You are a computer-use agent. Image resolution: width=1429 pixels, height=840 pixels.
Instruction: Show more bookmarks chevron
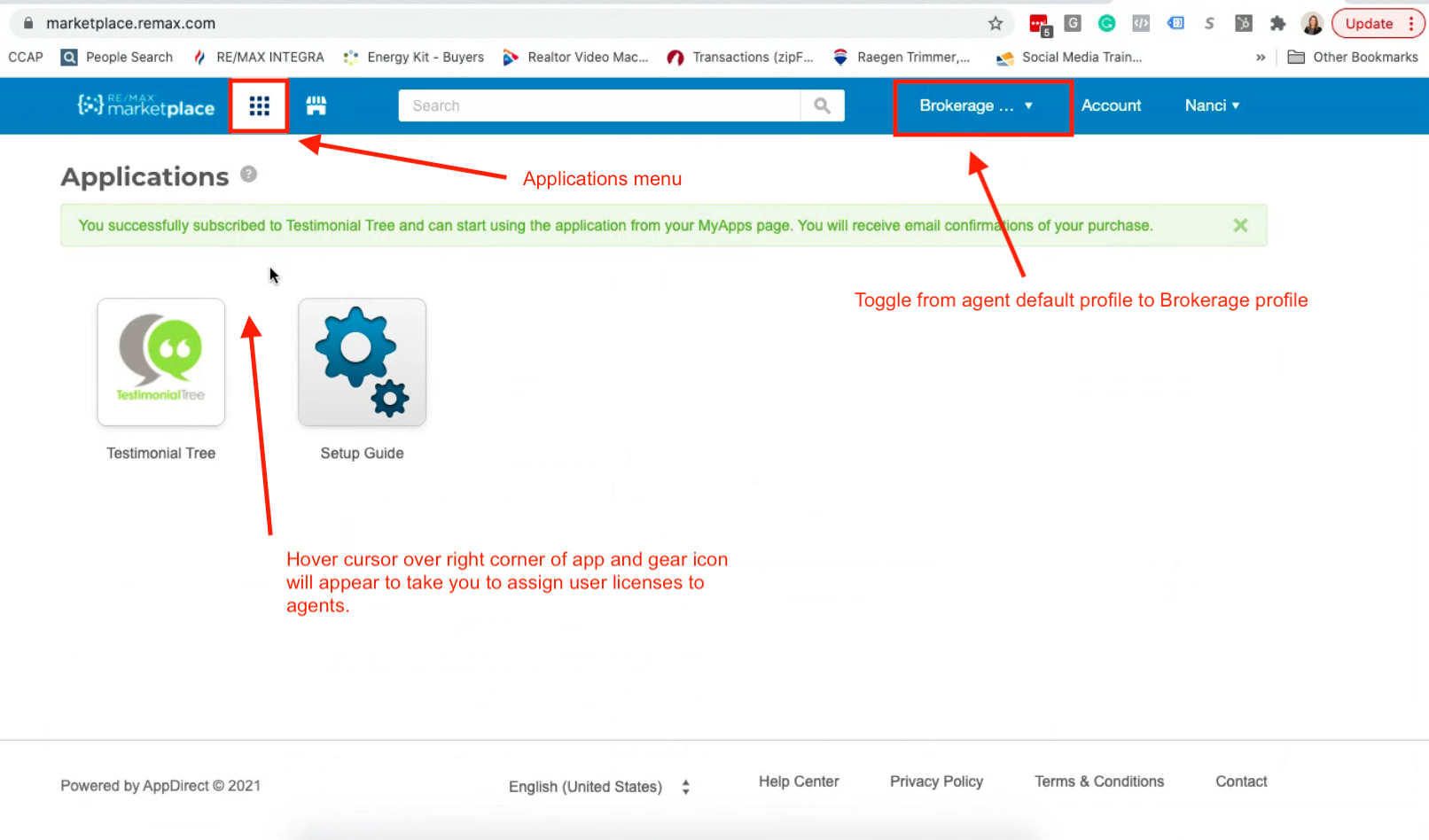tap(1261, 58)
